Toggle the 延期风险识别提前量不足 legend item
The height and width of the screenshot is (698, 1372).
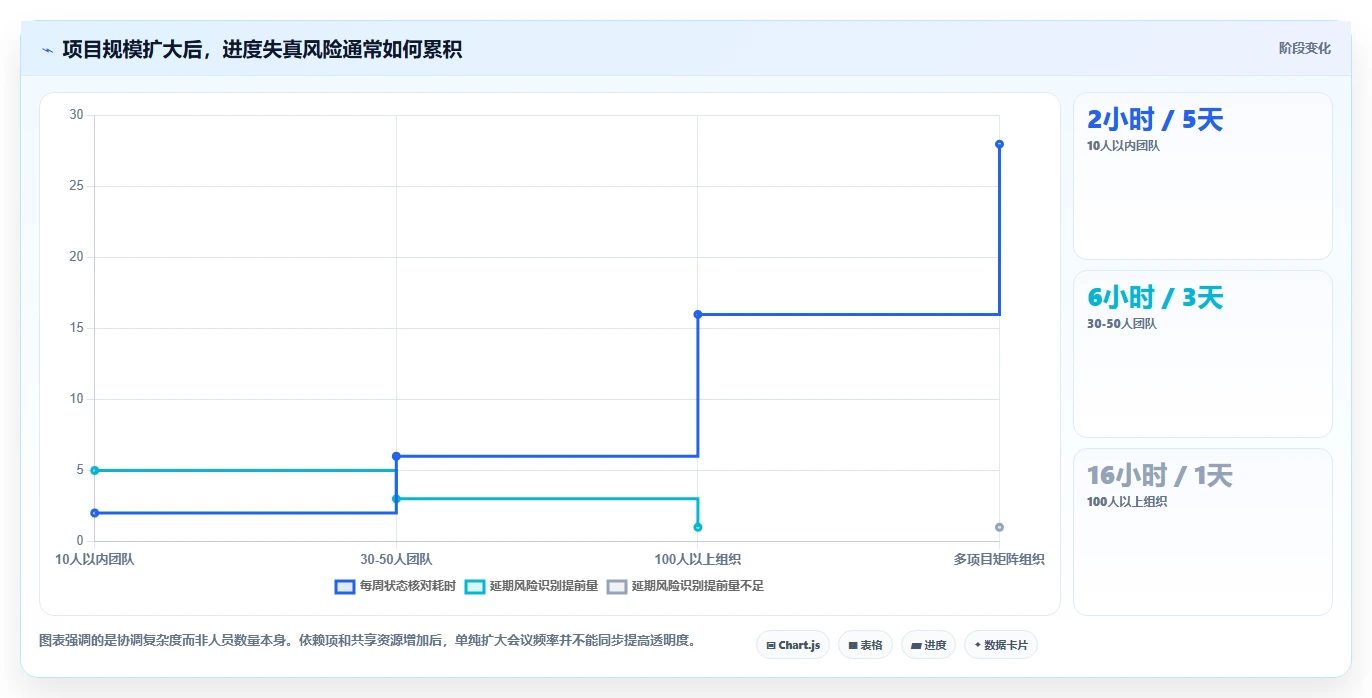pos(685,586)
